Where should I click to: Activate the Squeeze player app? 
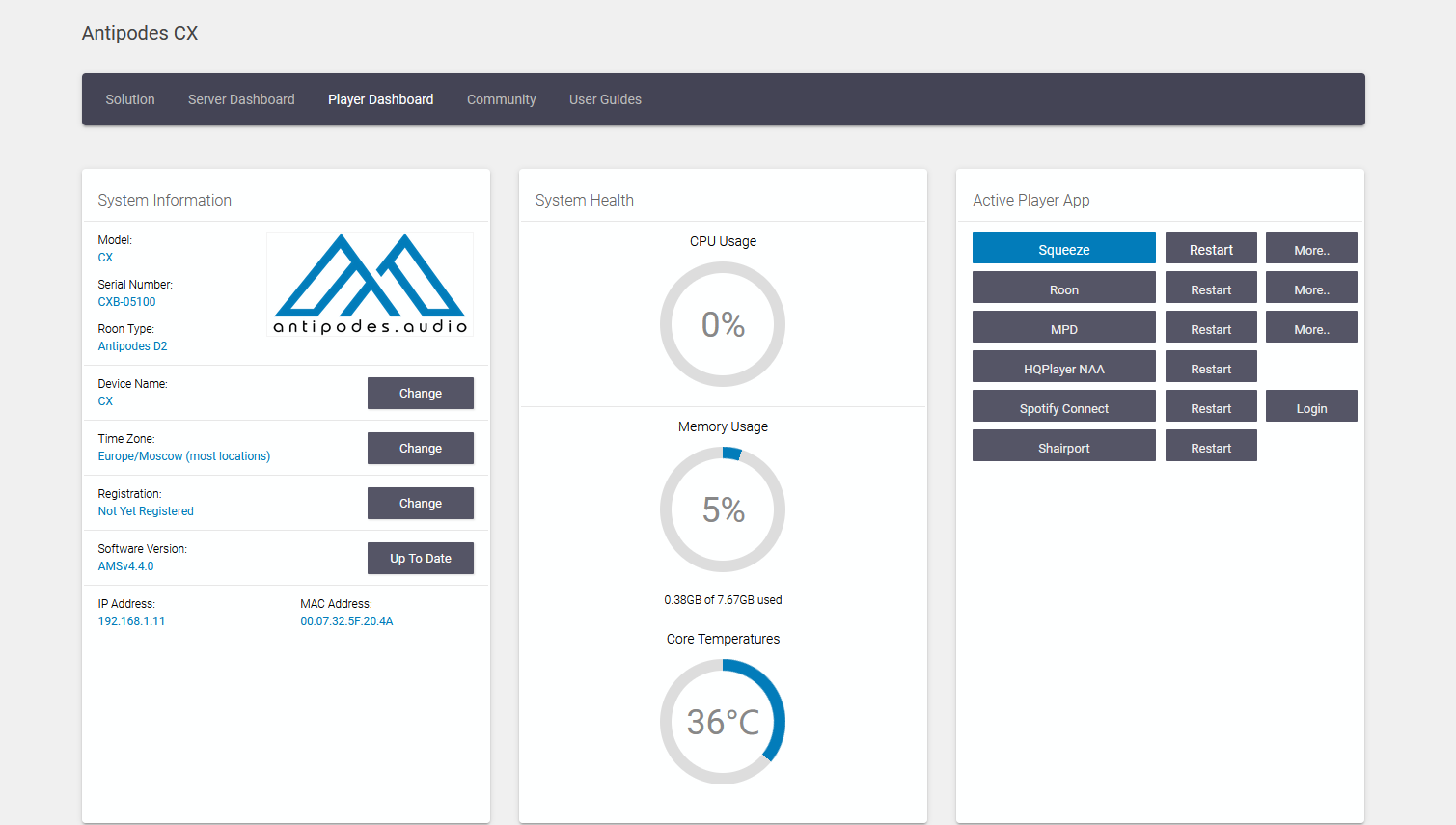click(1064, 248)
